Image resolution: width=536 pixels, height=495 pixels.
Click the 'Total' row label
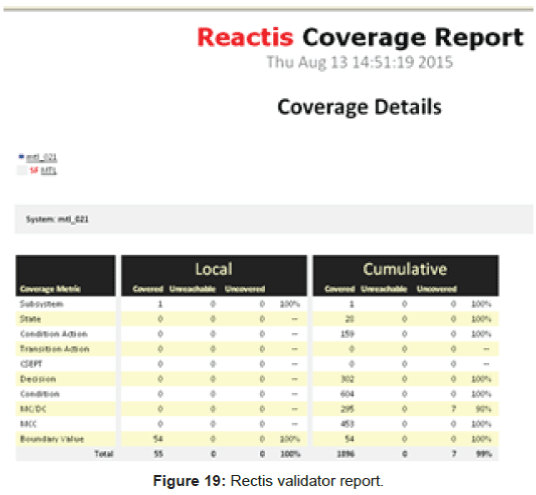coord(104,454)
